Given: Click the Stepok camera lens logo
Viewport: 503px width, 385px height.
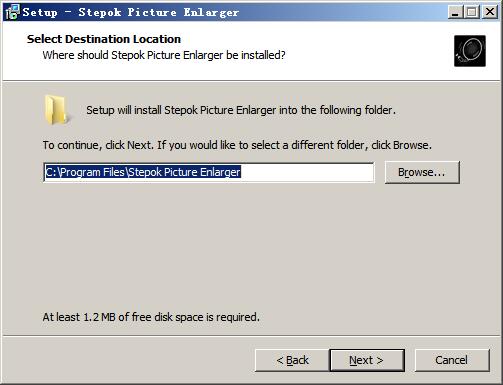Looking at the screenshot, I should click(470, 51).
